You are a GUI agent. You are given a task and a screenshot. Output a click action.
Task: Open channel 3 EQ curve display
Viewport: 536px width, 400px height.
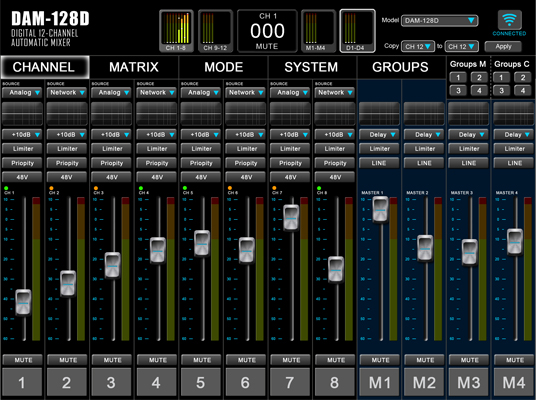pyautogui.click(x=111, y=114)
